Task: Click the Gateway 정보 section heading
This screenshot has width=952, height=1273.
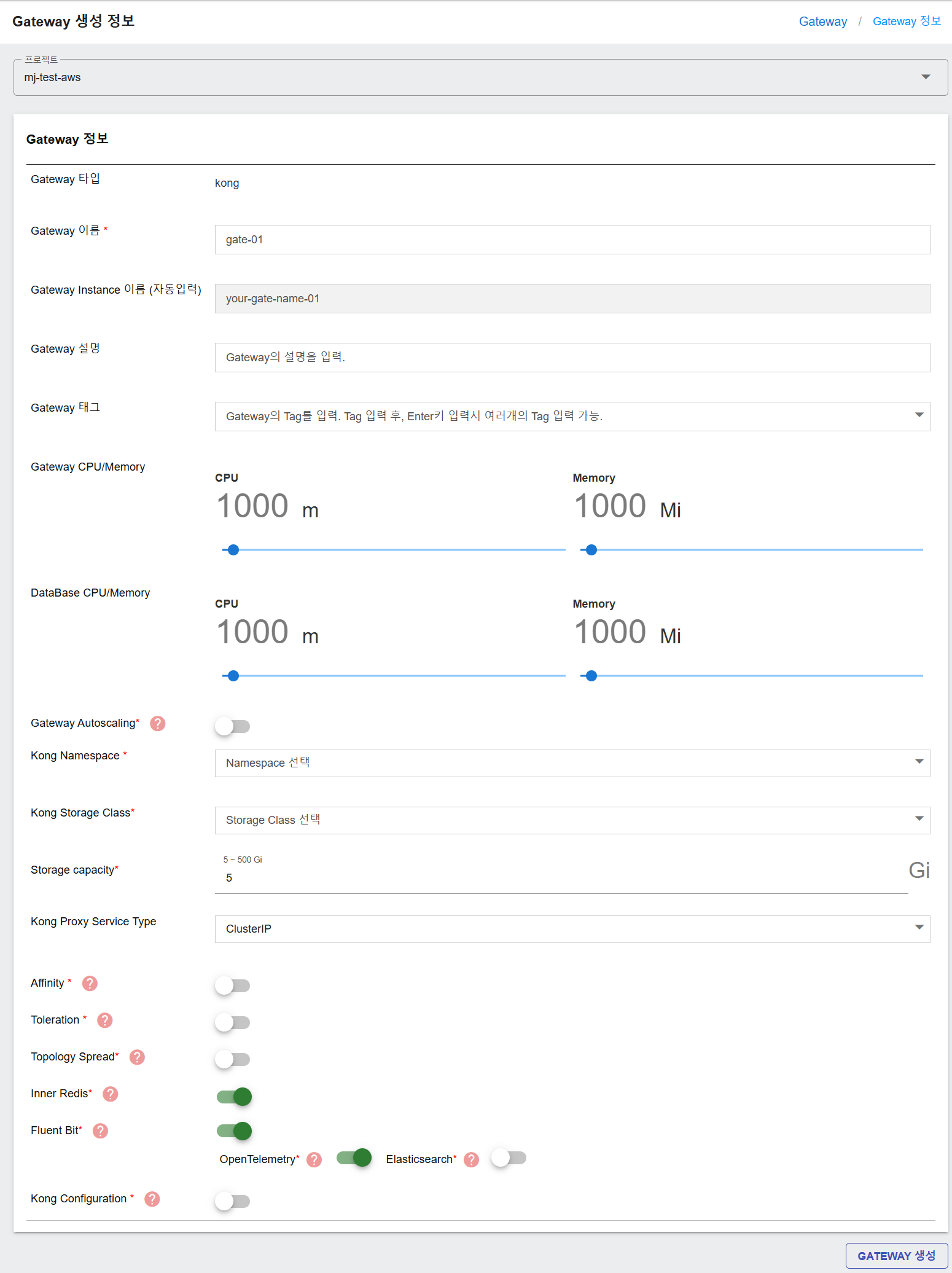Action: pyautogui.click(x=68, y=139)
